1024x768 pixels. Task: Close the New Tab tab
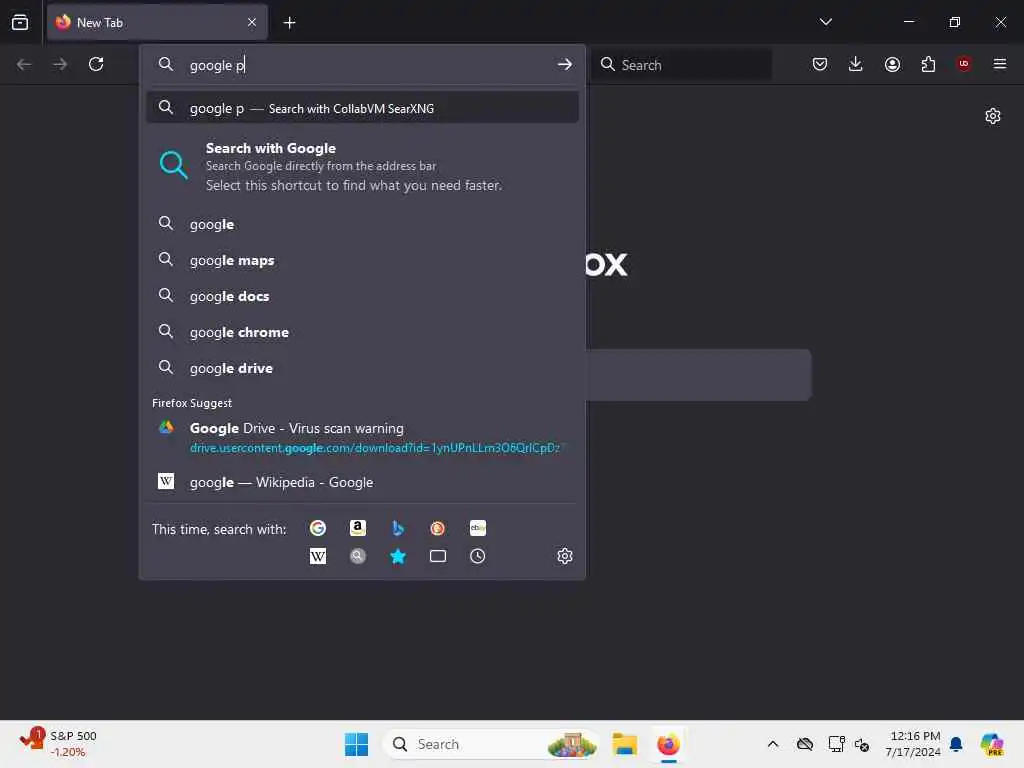[x=252, y=22]
